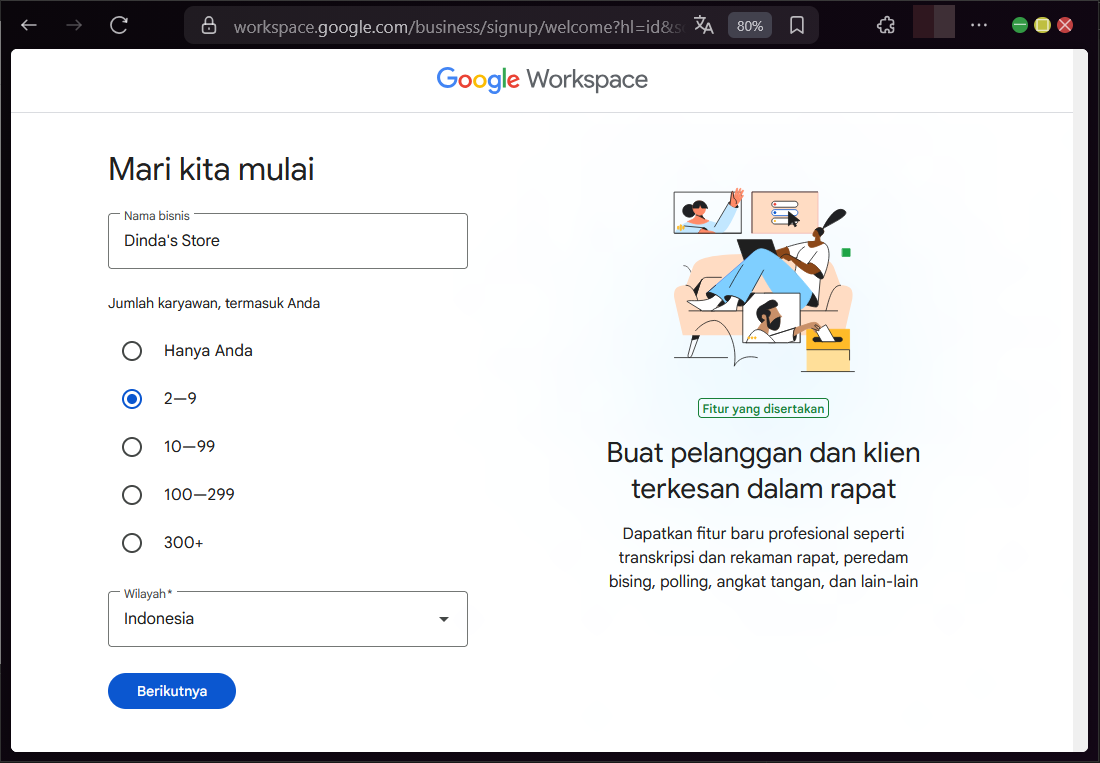The height and width of the screenshot is (763, 1100).
Task: Click the address bar URL
Action: [459, 27]
